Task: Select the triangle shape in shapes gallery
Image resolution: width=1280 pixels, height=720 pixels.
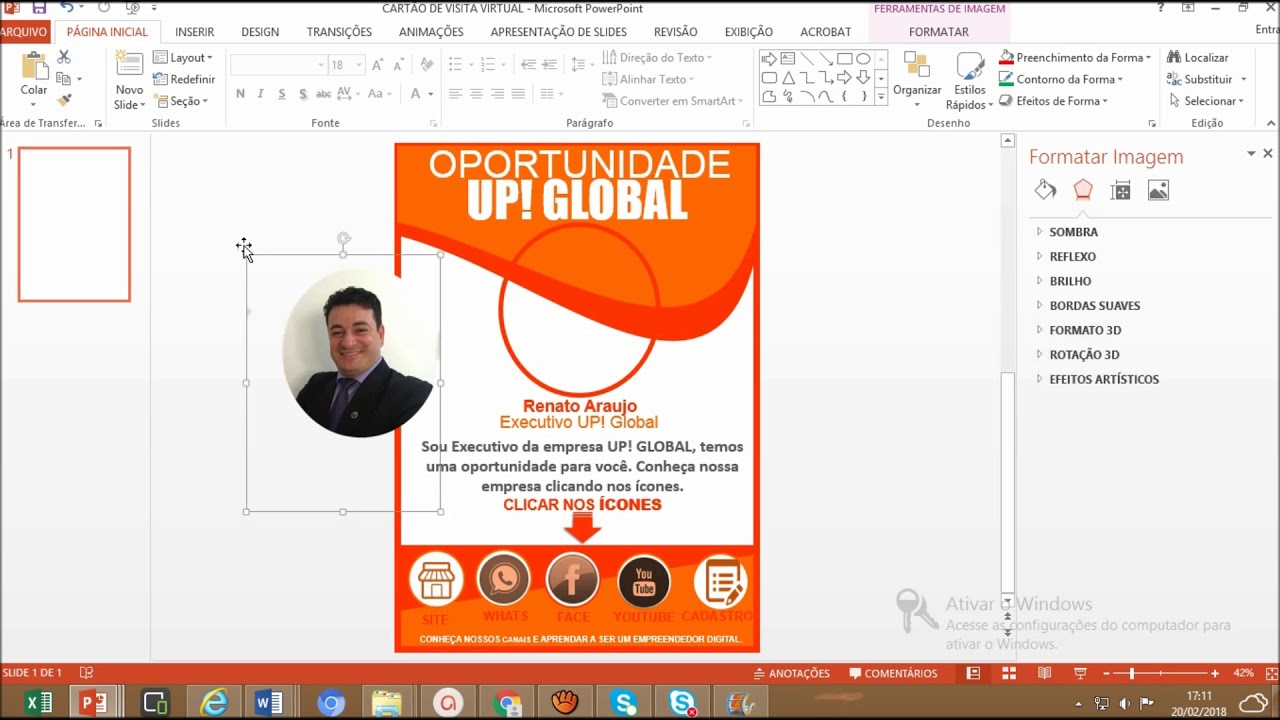Action: 788,78
